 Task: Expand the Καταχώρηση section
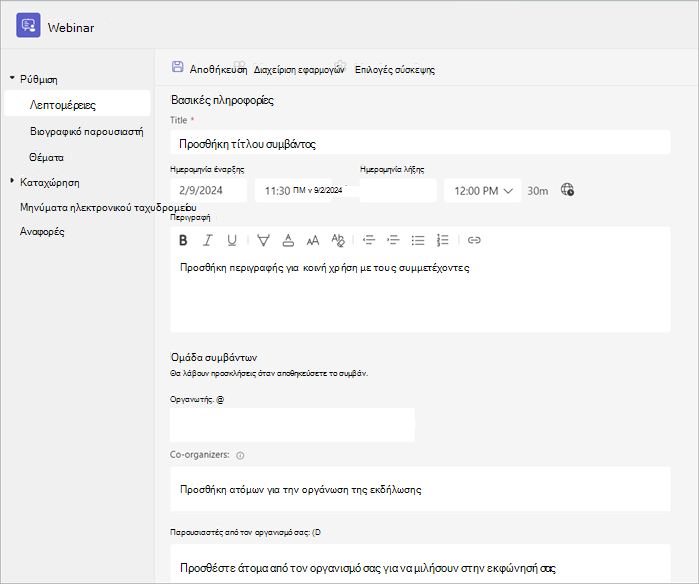coord(12,181)
